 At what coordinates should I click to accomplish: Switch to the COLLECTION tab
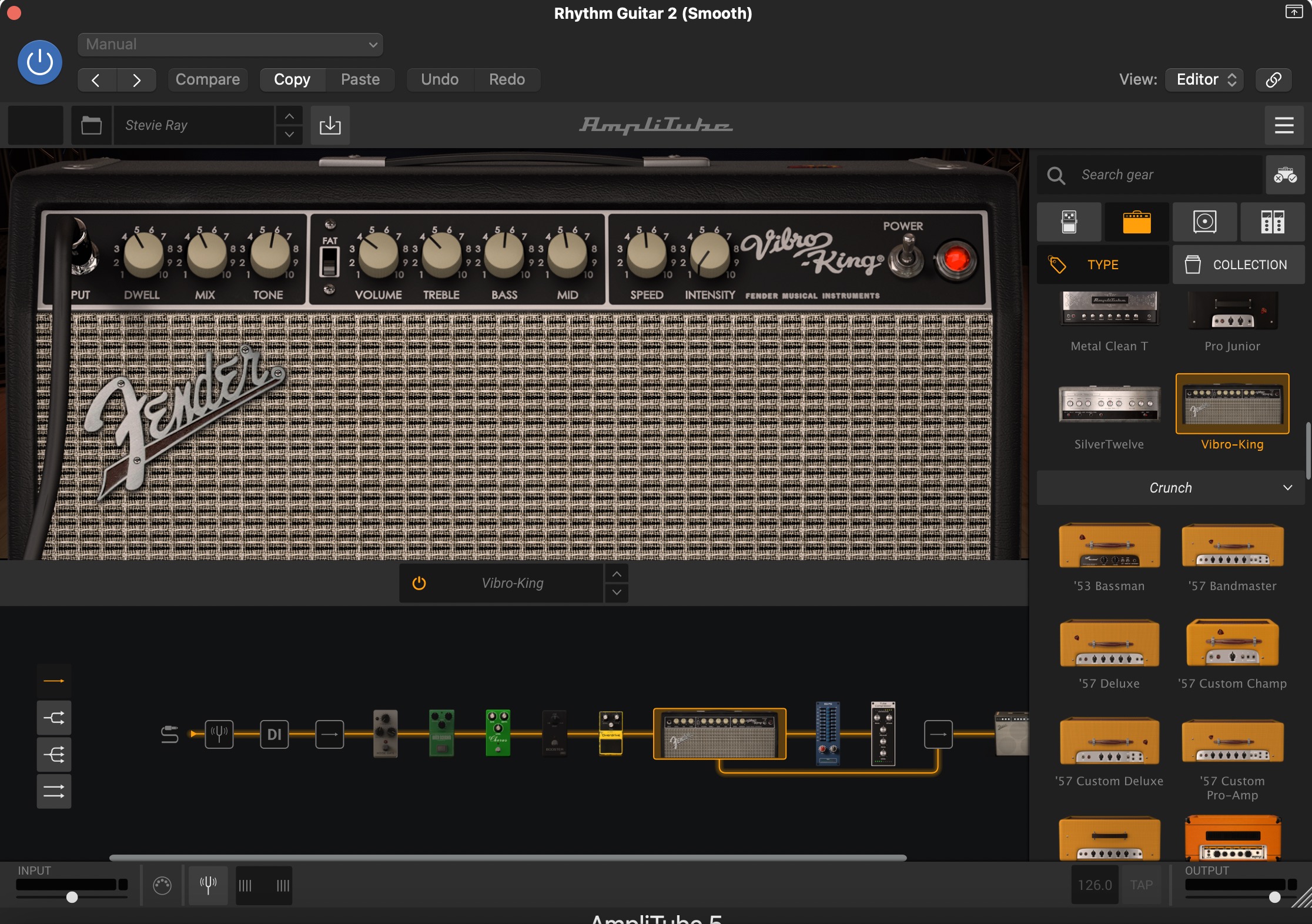click(1239, 265)
